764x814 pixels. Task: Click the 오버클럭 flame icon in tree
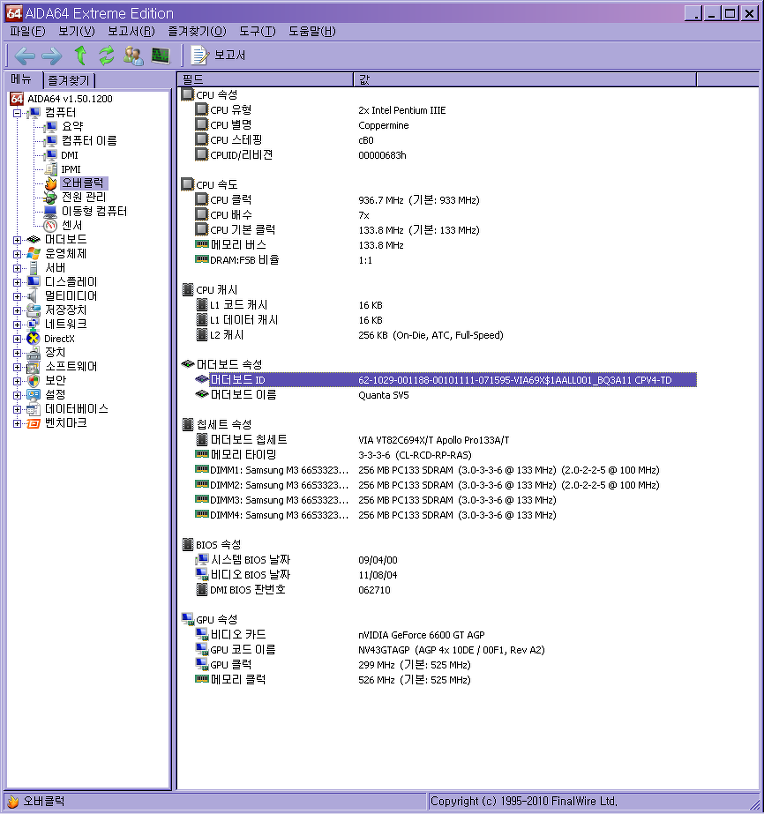tap(50, 183)
